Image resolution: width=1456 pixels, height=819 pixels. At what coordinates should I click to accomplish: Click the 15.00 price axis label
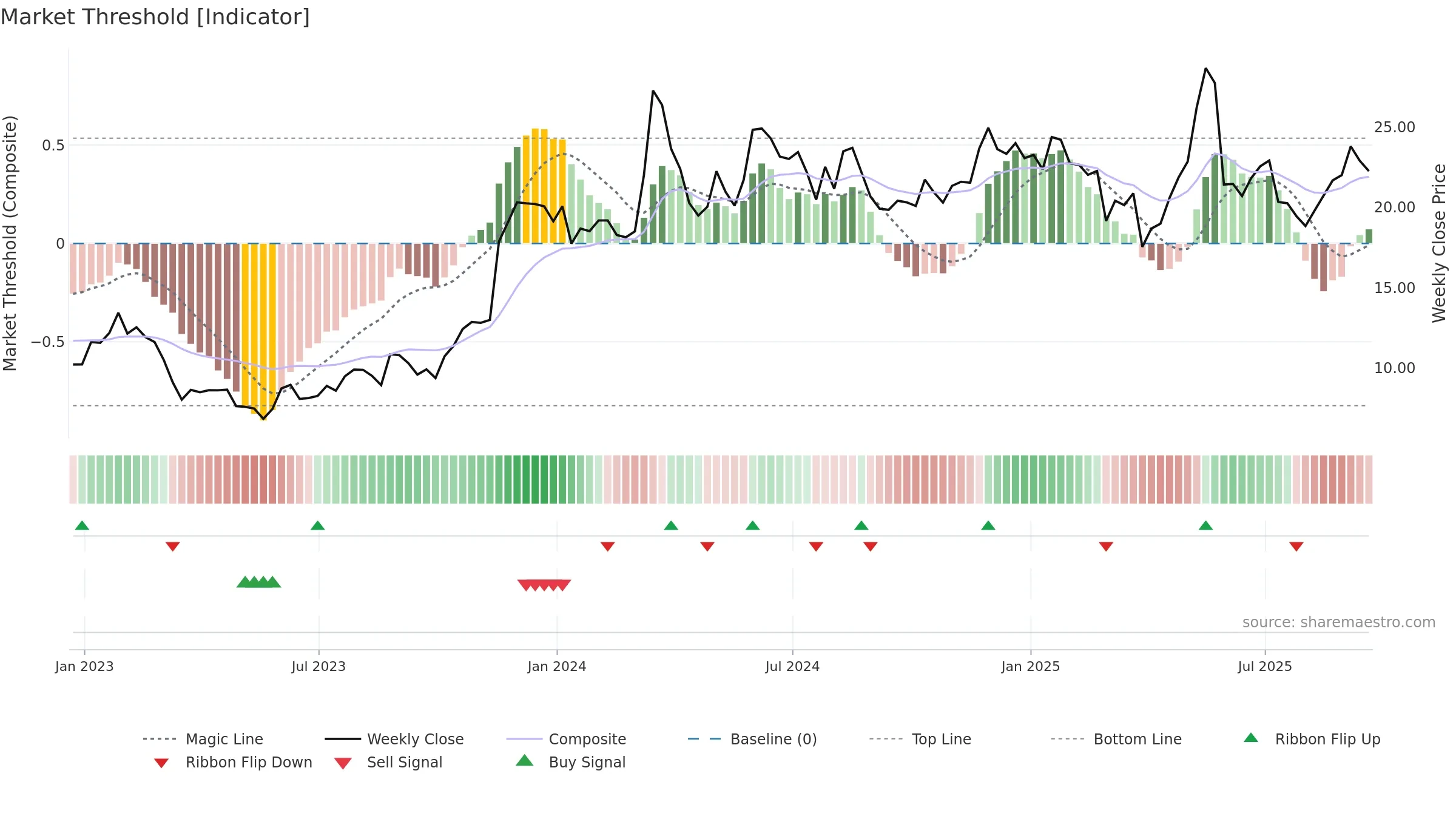point(1395,288)
